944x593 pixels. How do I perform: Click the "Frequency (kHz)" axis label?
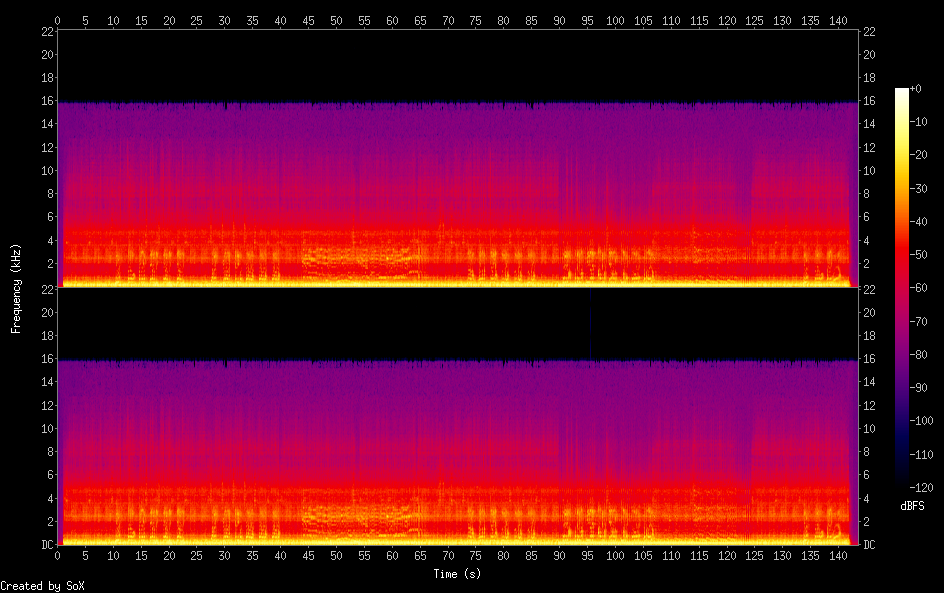pyautogui.click(x=16, y=287)
